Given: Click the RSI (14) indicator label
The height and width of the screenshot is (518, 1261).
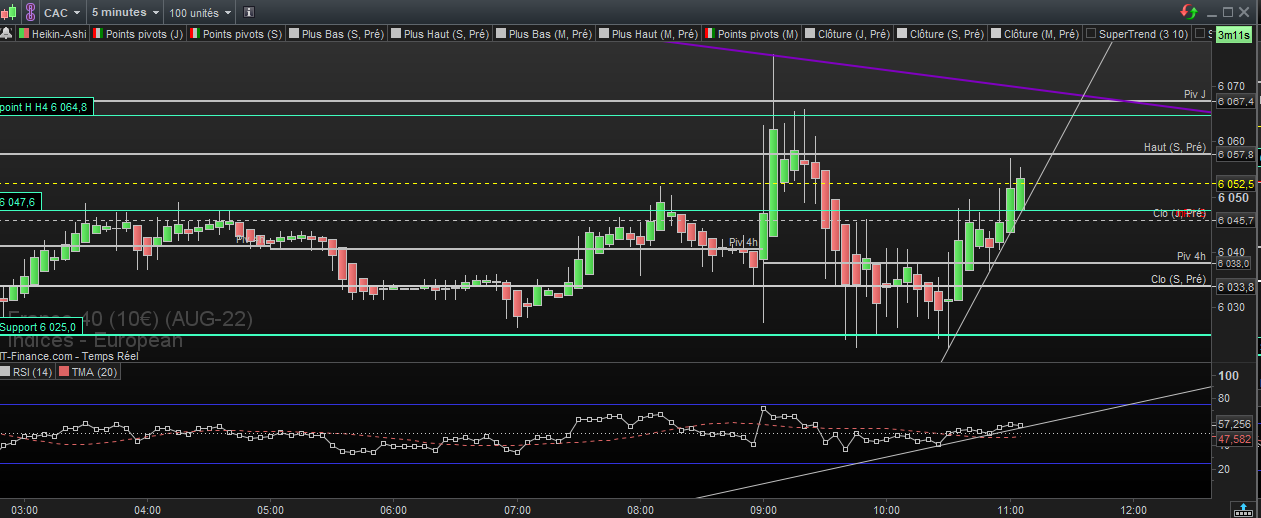Looking at the screenshot, I should click(x=33, y=372).
